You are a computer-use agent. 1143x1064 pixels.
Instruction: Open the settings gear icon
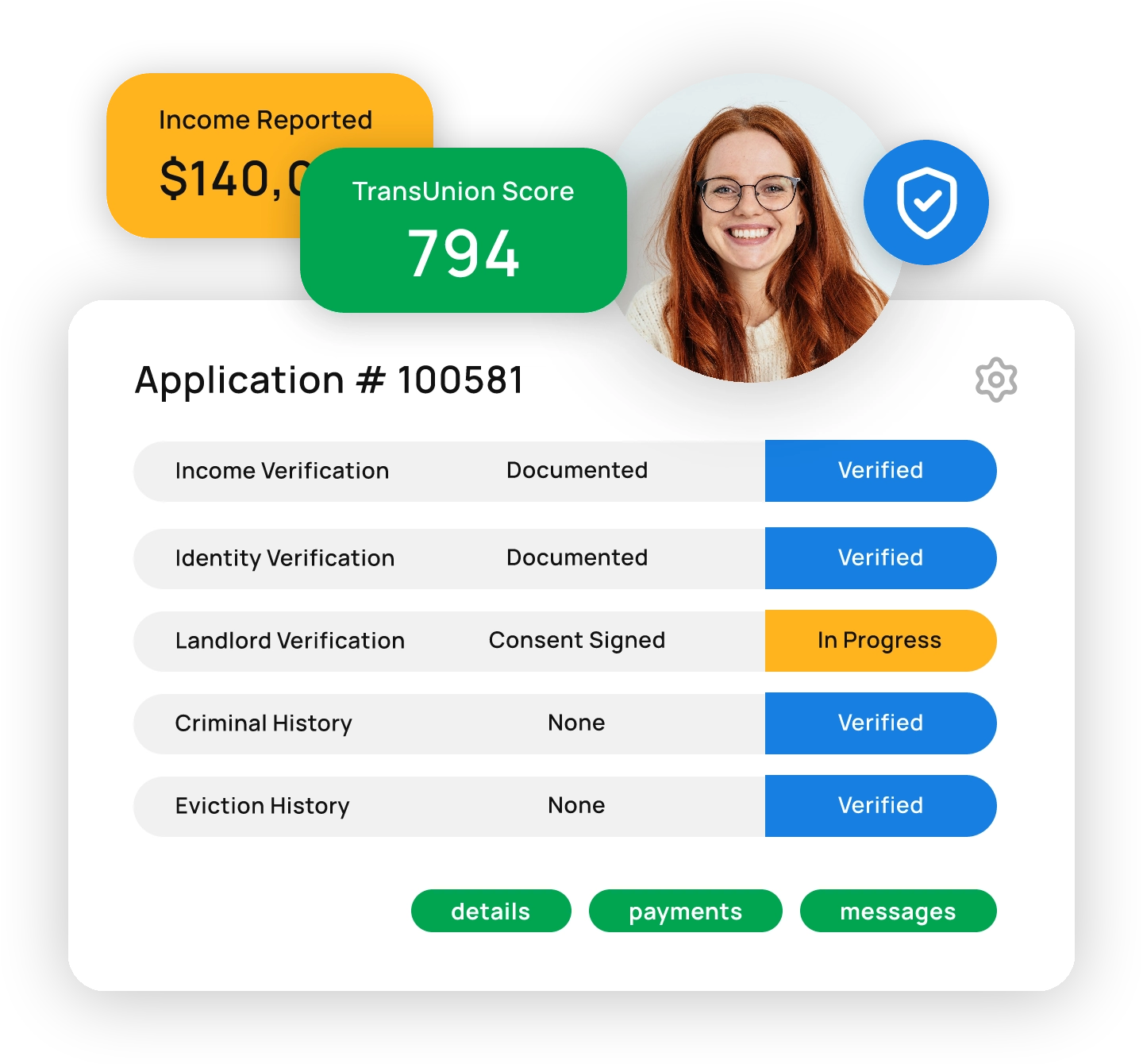(x=995, y=380)
